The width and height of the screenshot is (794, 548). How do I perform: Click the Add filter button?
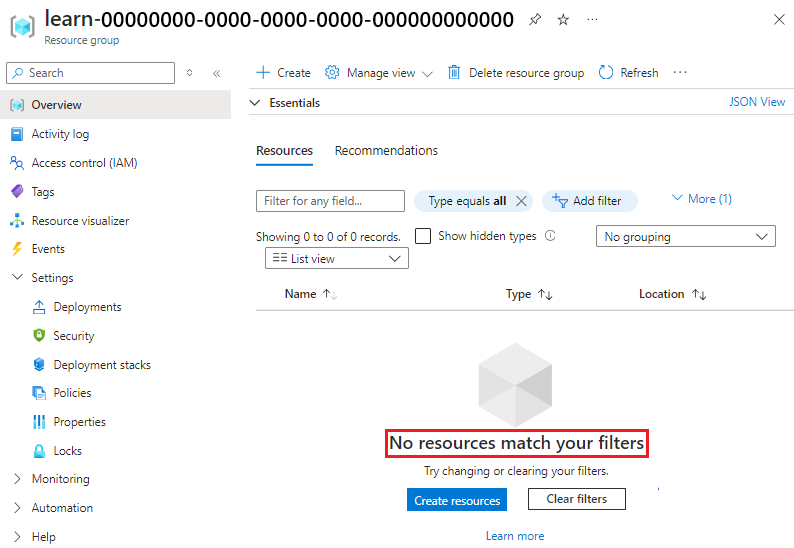[589, 201]
